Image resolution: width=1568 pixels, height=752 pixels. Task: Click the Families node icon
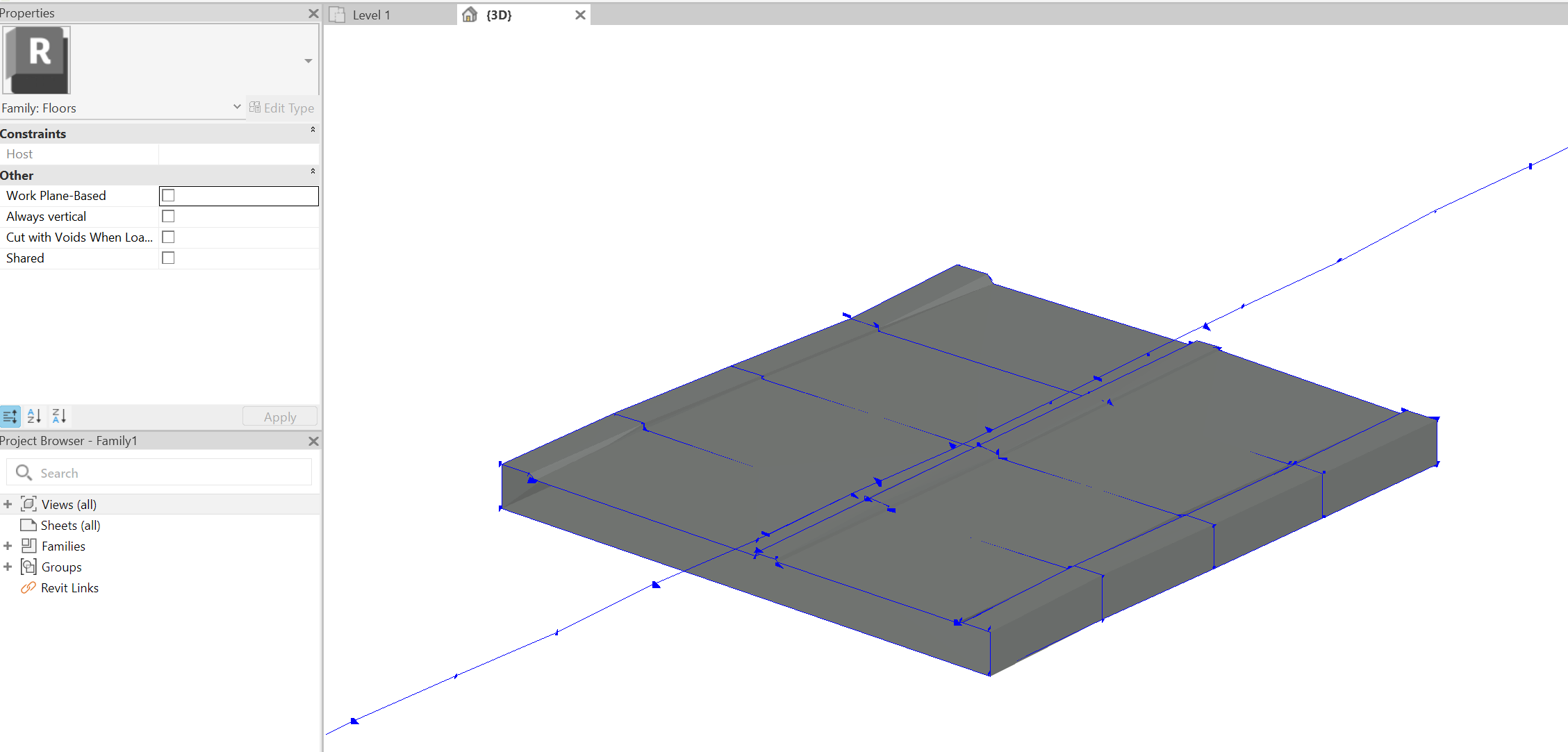click(x=28, y=546)
